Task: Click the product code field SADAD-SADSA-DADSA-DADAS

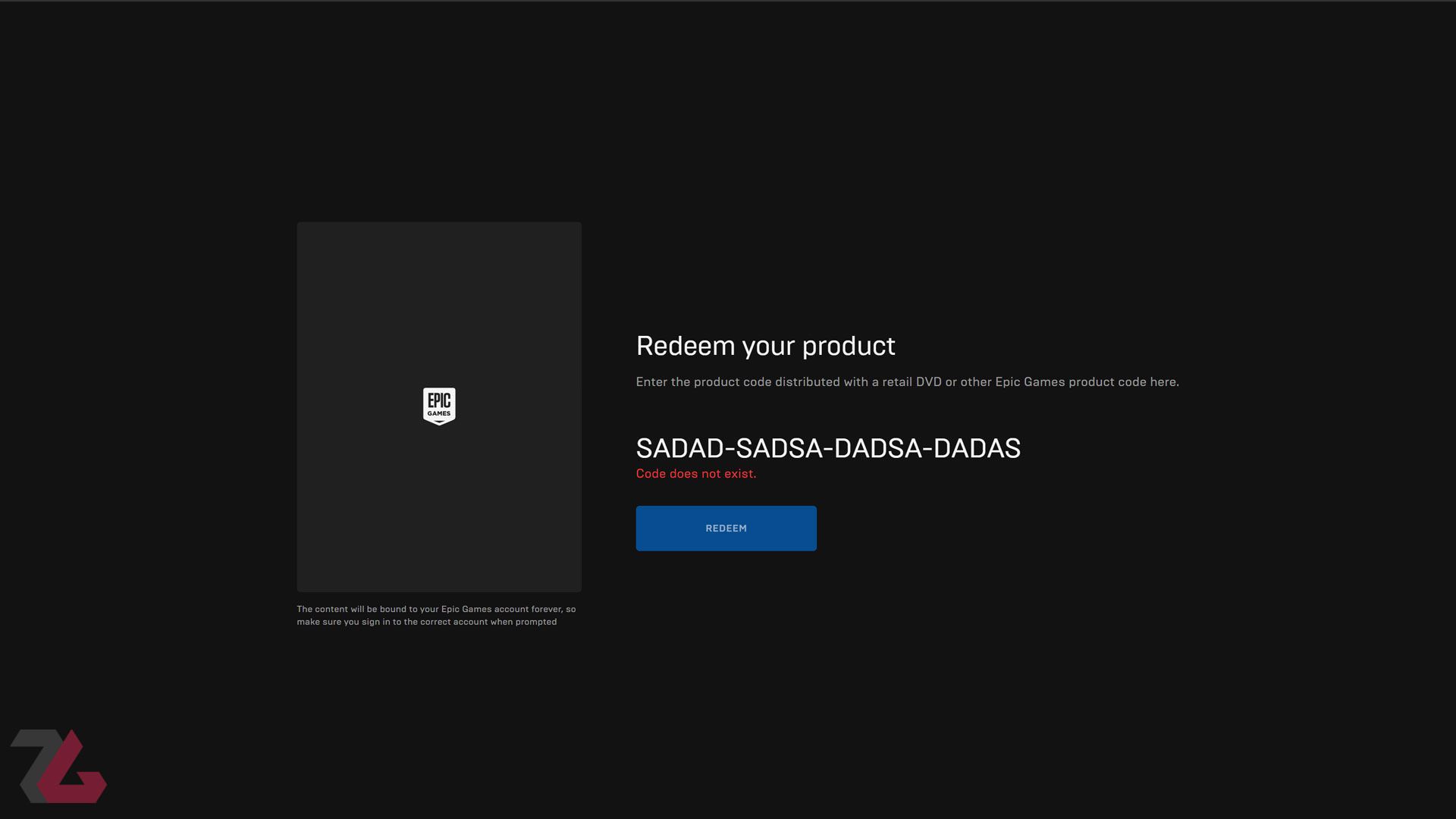Action: tap(828, 448)
